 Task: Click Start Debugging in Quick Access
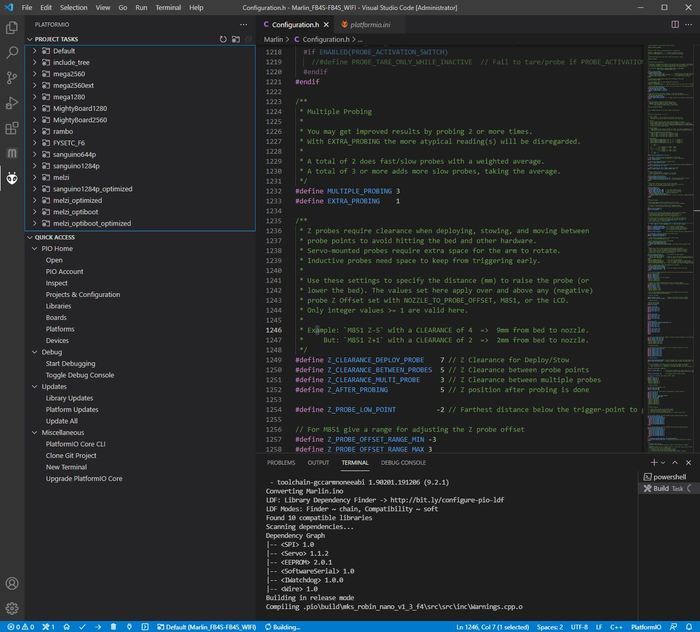pos(70,363)
